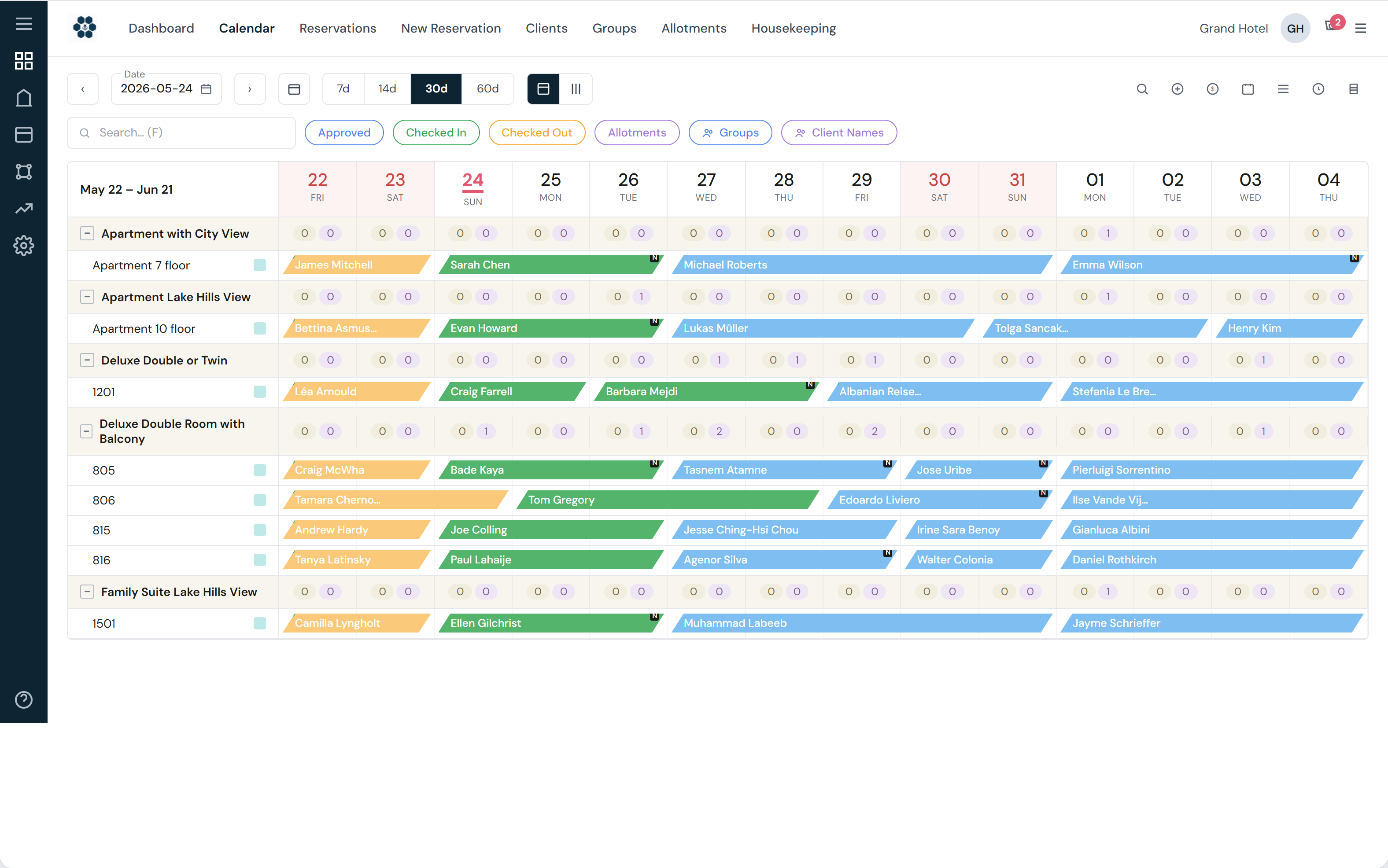Image resolution: width=1388 pixels, height=868 pixels.
Task: Open Tom Gregory reservation in room 806
Action: point(667,500)
